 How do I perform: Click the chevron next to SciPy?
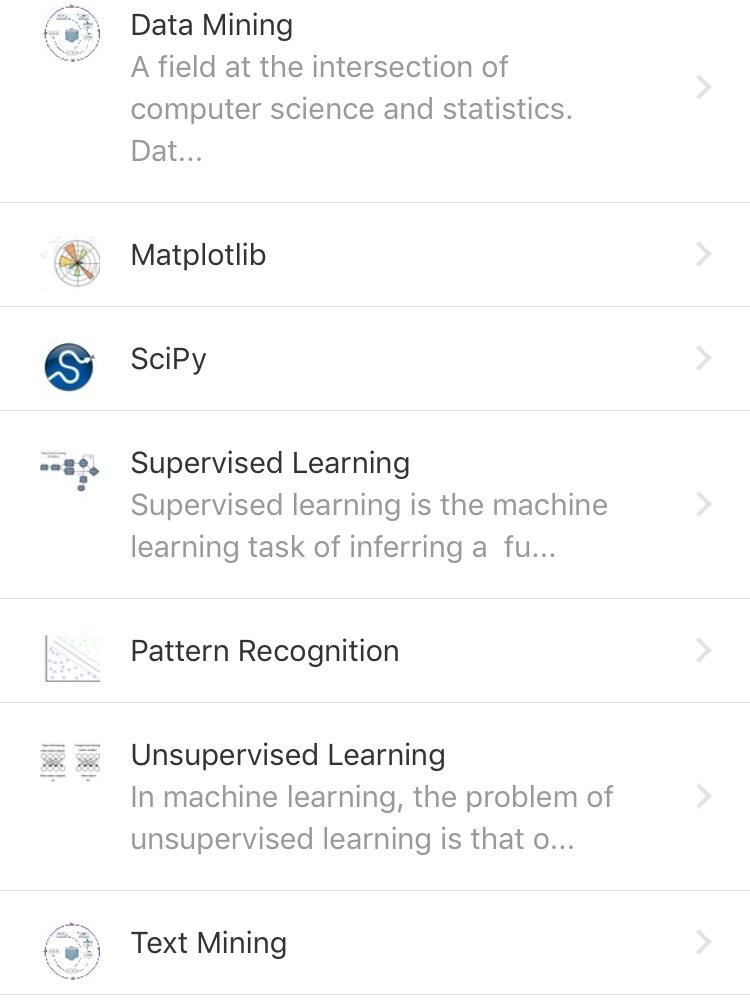click(704, 358)
